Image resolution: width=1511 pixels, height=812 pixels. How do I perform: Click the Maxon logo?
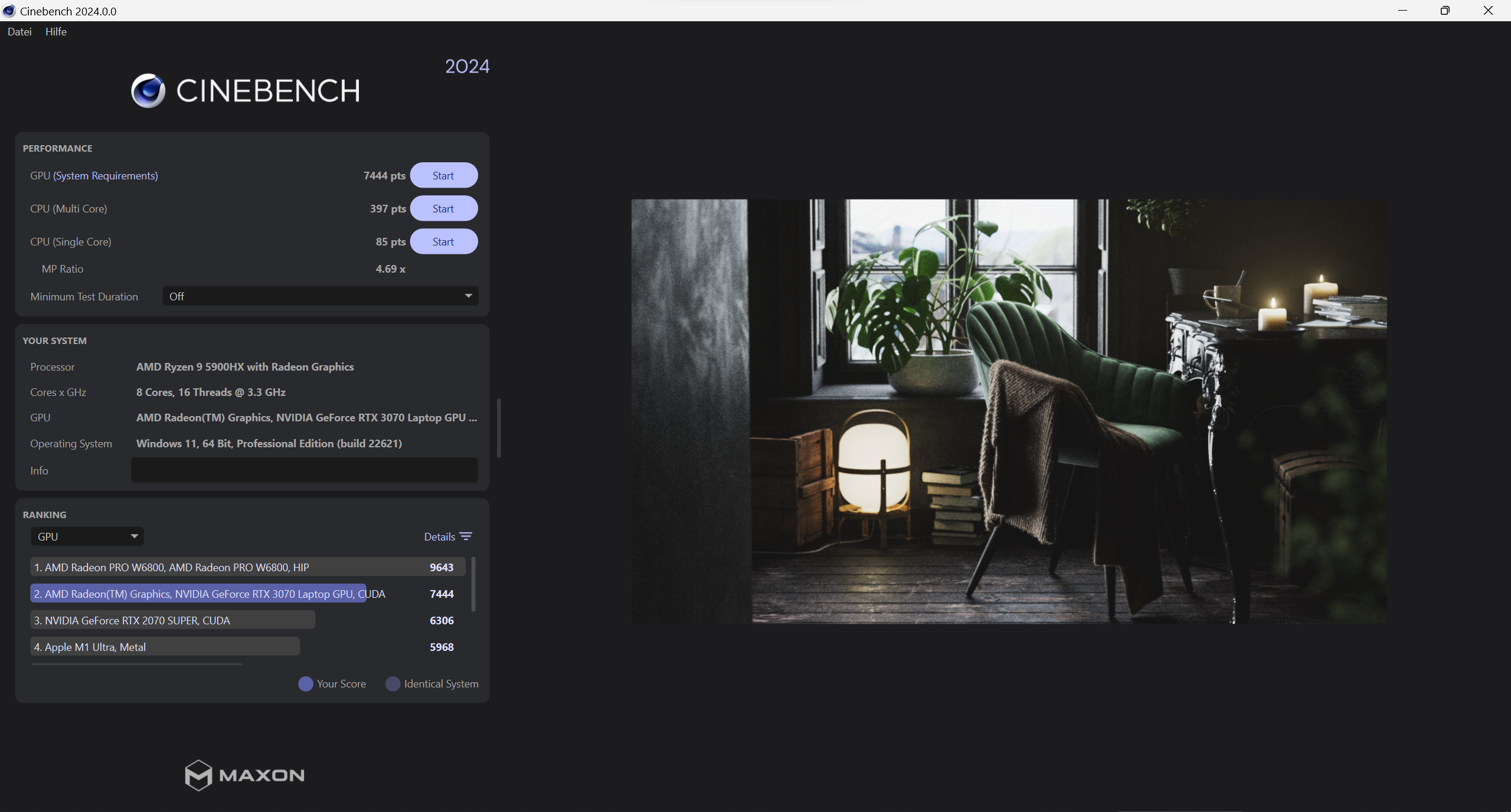click(x=245, y=775)
